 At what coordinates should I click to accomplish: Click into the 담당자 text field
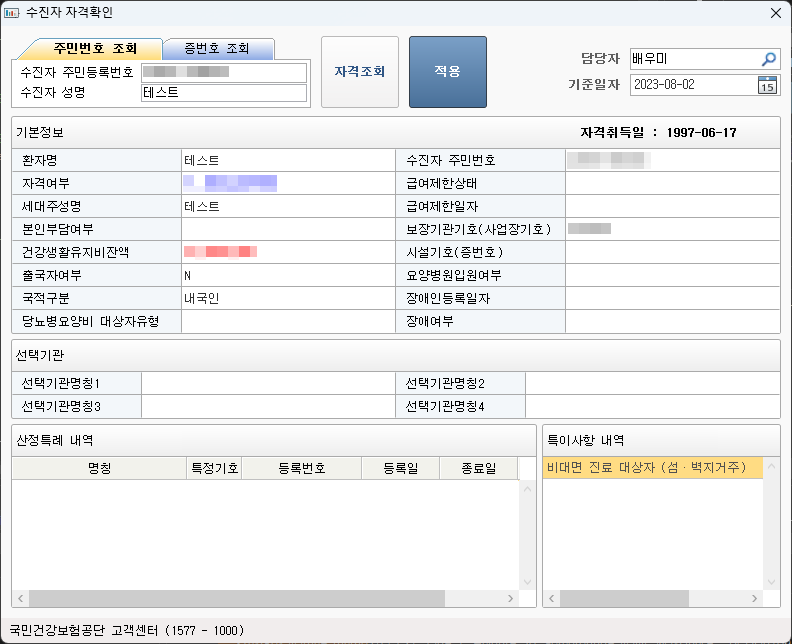pyautogui.click(x=694, y=59)
